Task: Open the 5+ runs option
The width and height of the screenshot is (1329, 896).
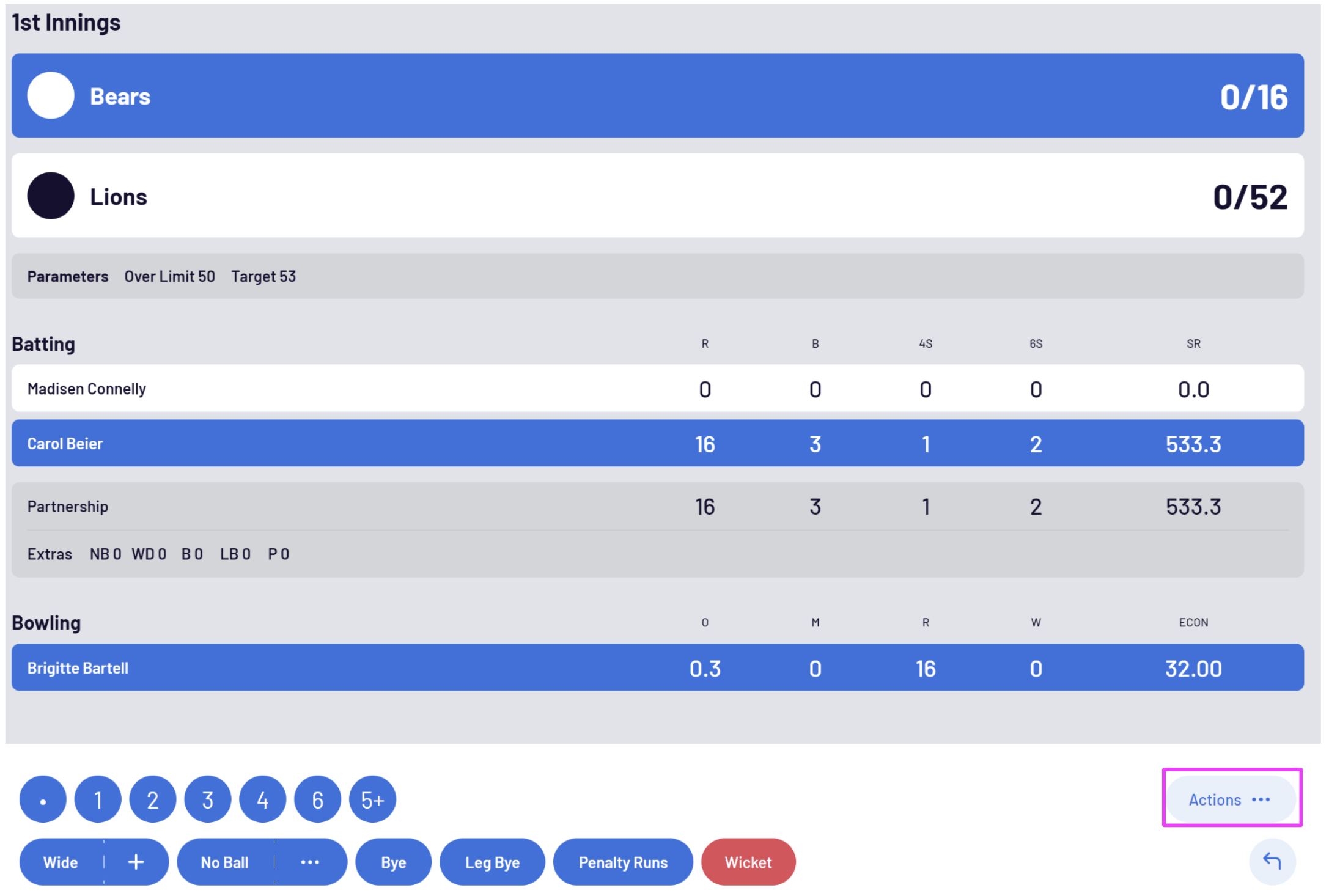Action: (x=372, y=799)
